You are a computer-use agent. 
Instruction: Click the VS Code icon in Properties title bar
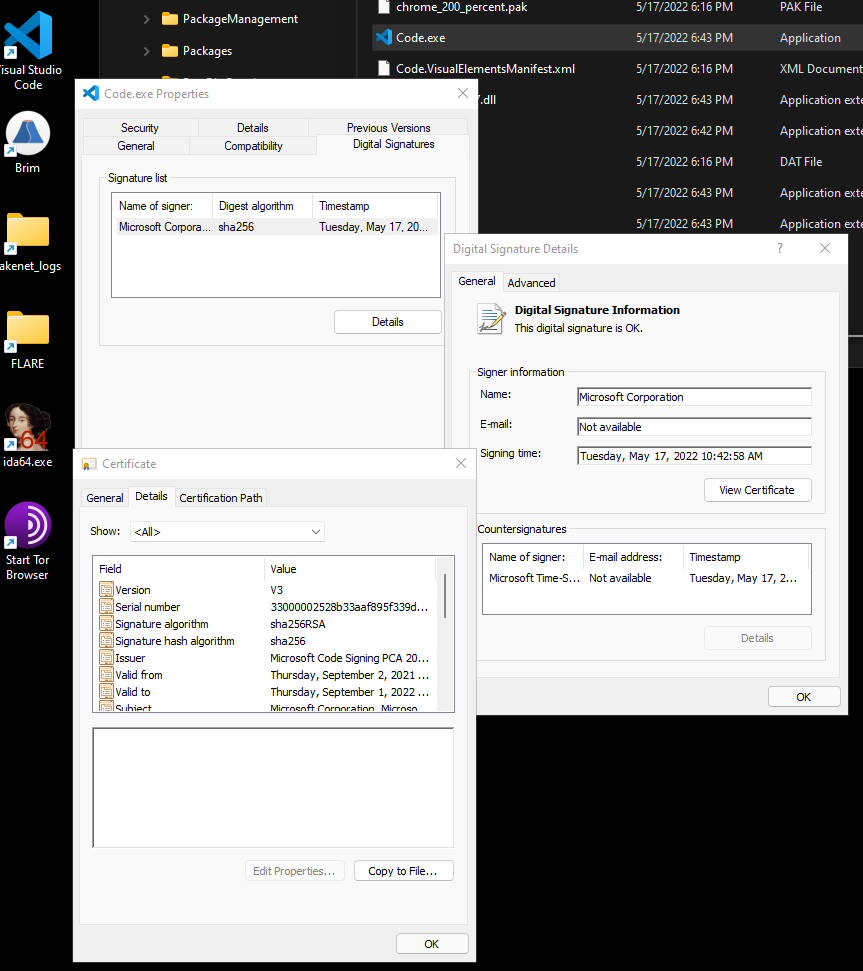(x=91, y=93)
